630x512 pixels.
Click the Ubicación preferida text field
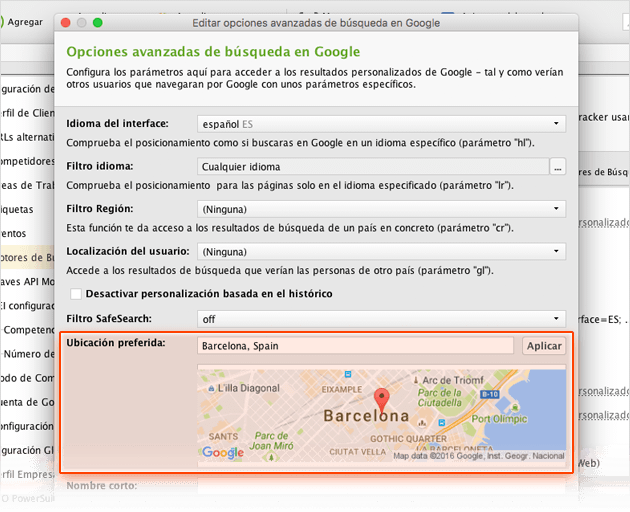click(x=356, y=346)
